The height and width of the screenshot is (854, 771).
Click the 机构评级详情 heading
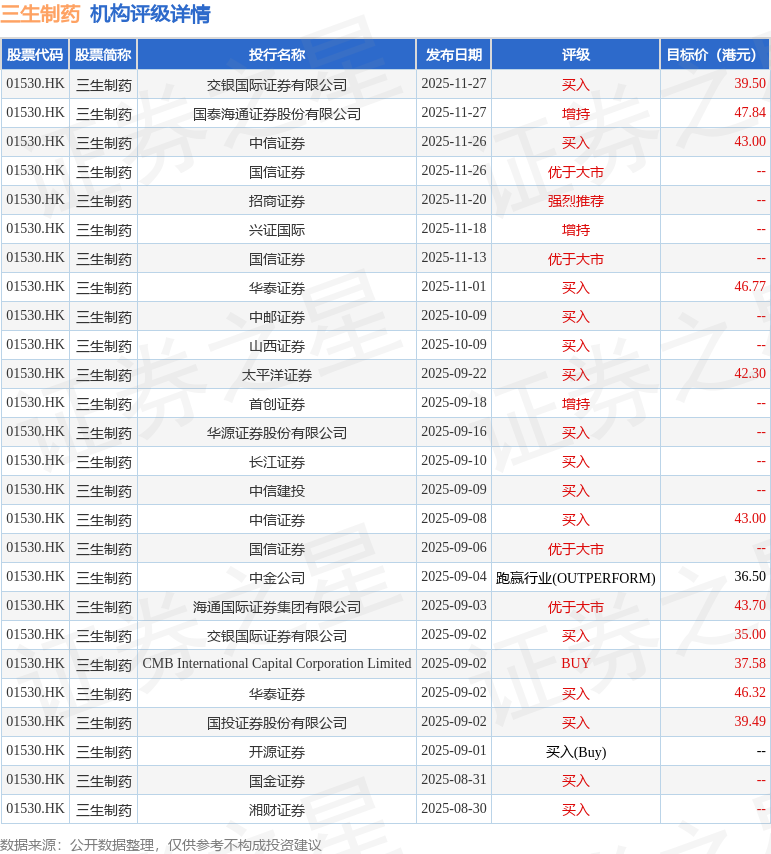[x=150, y=14]
